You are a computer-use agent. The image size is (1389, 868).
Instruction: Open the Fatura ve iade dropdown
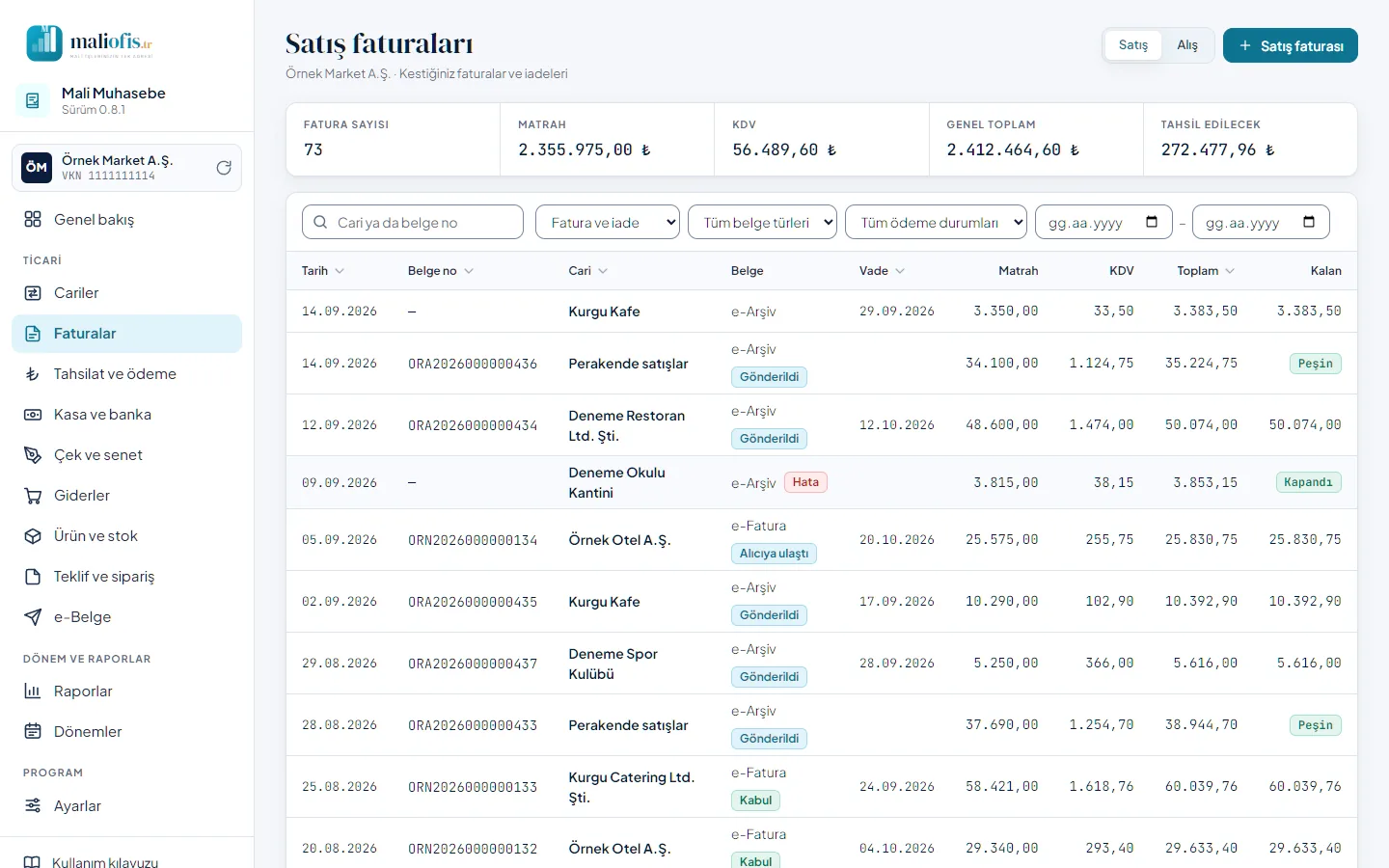coord(608,222)
